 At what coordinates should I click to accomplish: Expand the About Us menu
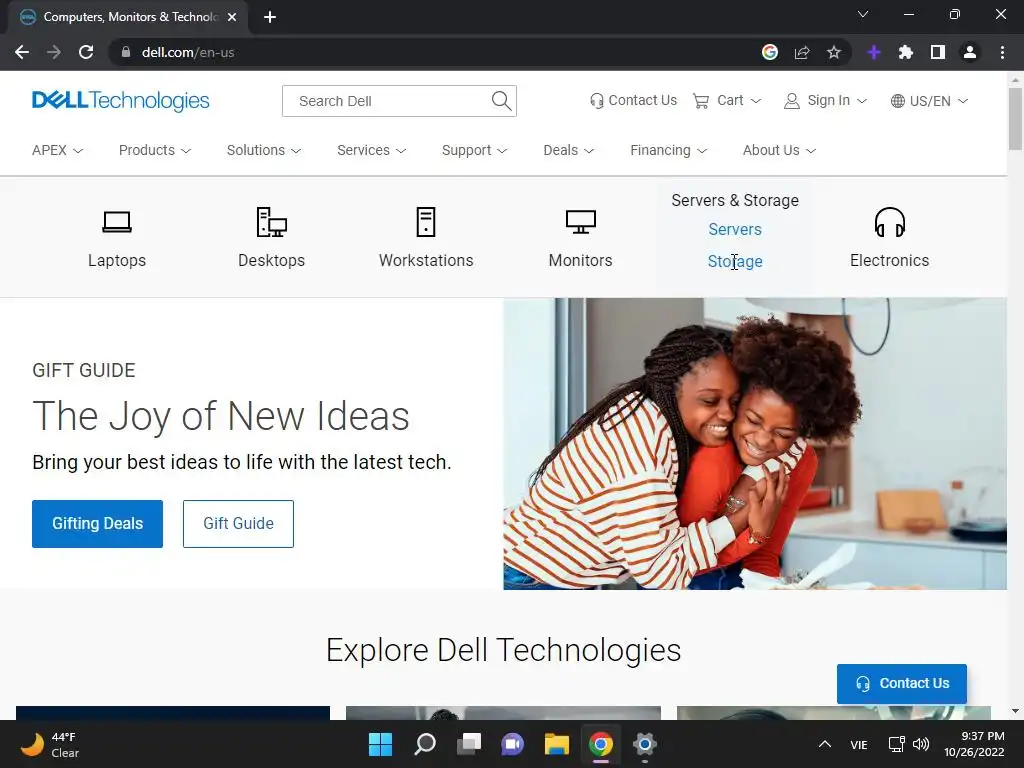pyautogui.click(x=779, y=150)
